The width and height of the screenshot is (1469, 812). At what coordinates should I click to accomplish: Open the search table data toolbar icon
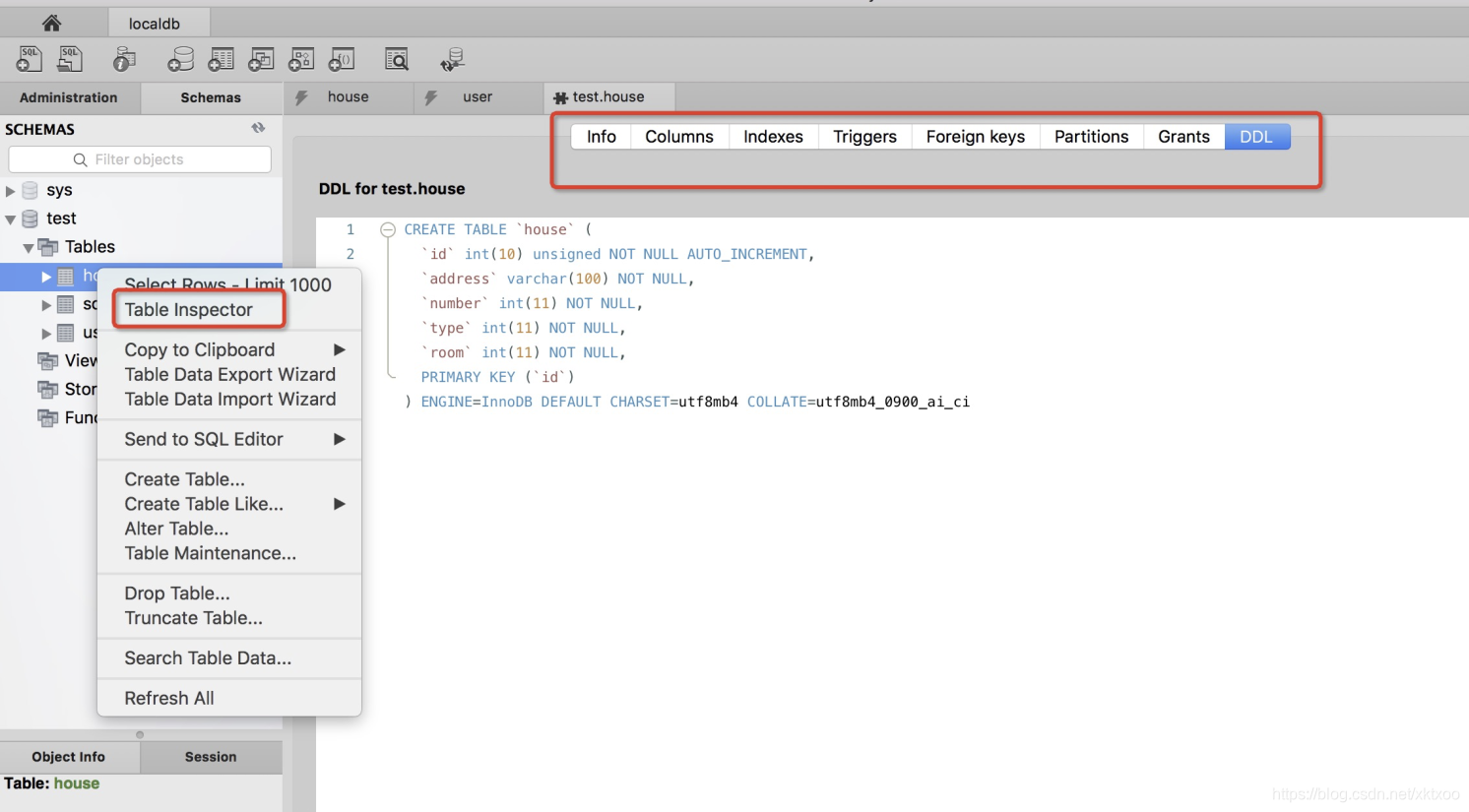click(397, 60)
